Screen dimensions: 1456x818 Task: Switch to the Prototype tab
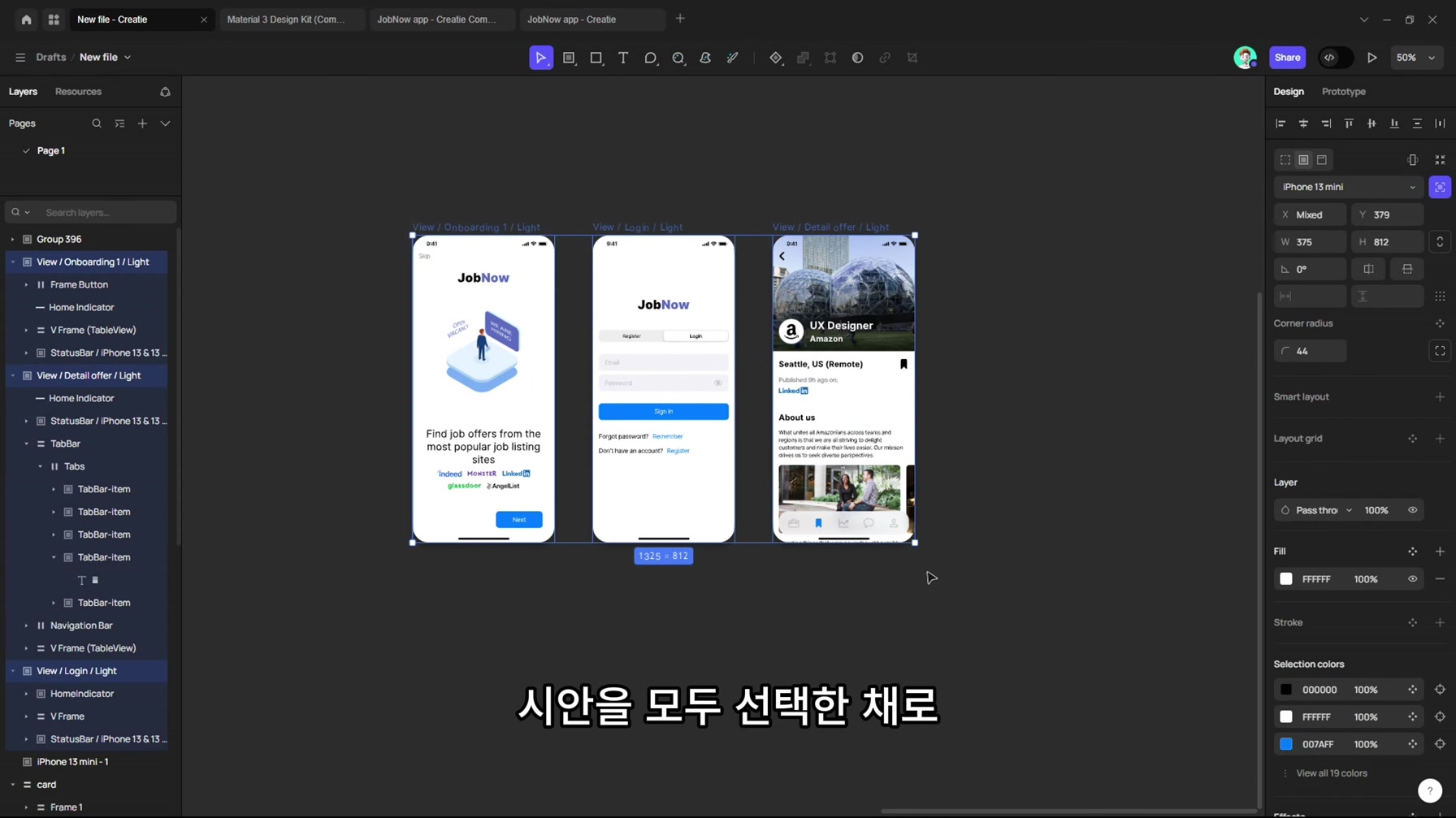click(1343, 92)
